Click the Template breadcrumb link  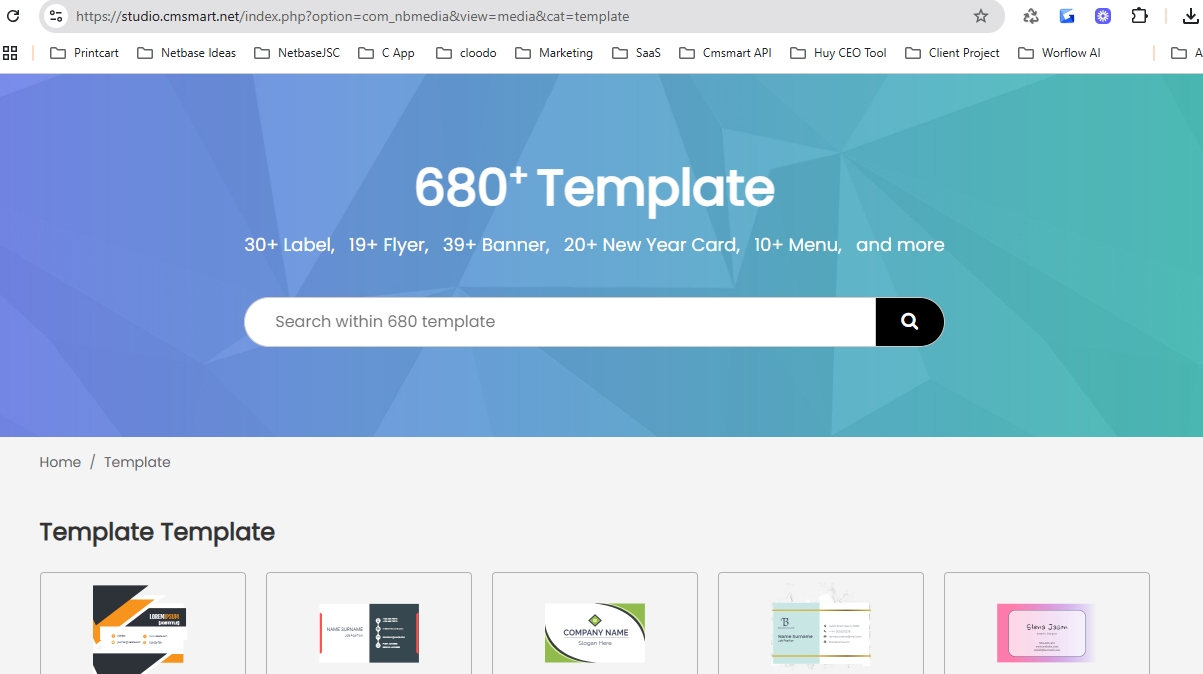137,461
